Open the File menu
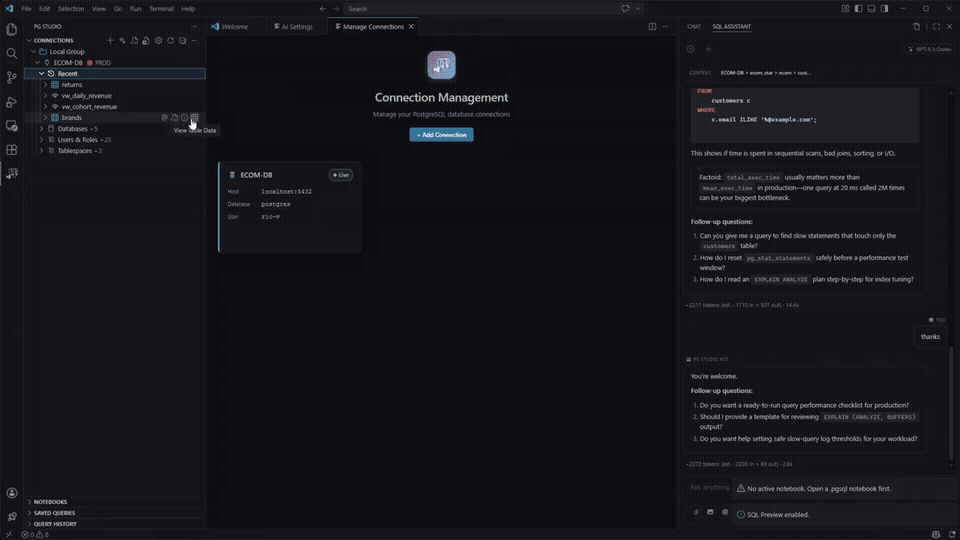Screen dimensions: 960x540 tap(26, 9)
